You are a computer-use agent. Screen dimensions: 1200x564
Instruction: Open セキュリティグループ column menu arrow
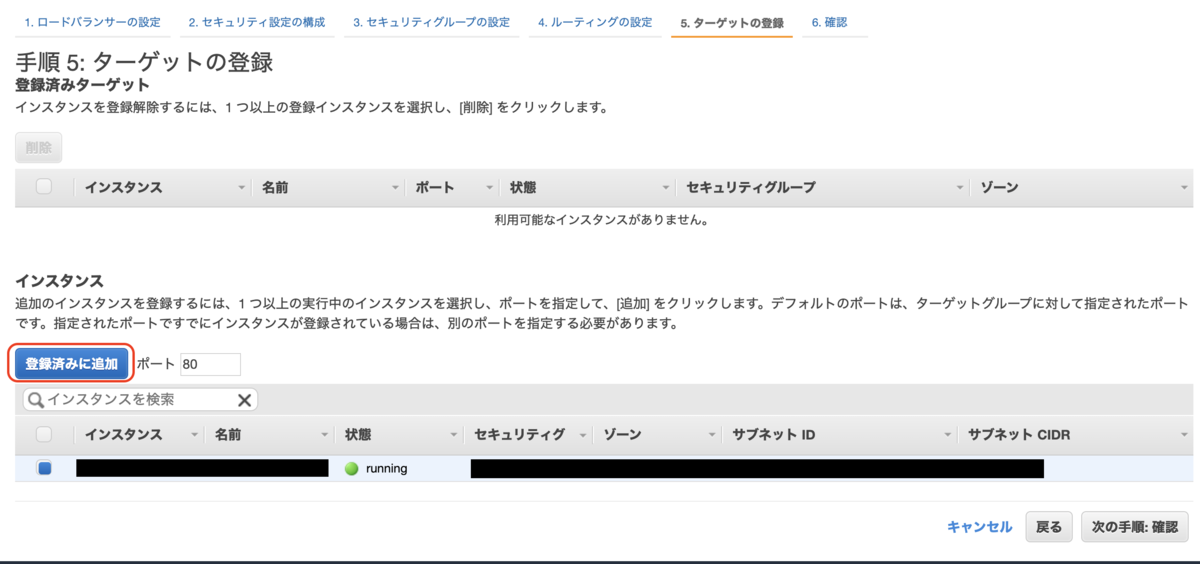pos(961,188)
